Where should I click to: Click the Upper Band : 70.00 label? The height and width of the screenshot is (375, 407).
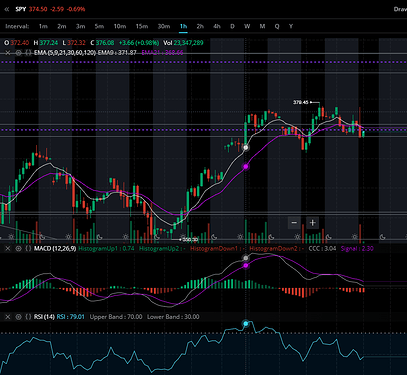116,317
